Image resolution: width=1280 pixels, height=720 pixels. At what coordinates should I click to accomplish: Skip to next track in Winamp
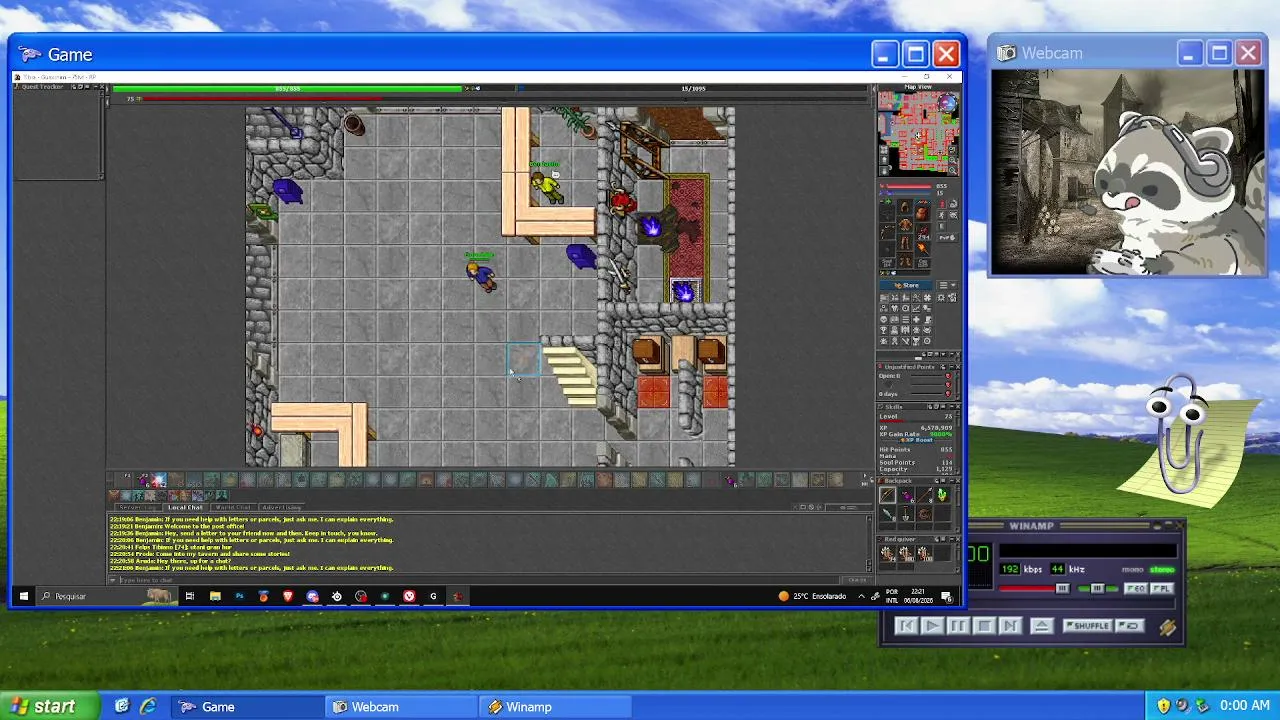point(1009,626)
